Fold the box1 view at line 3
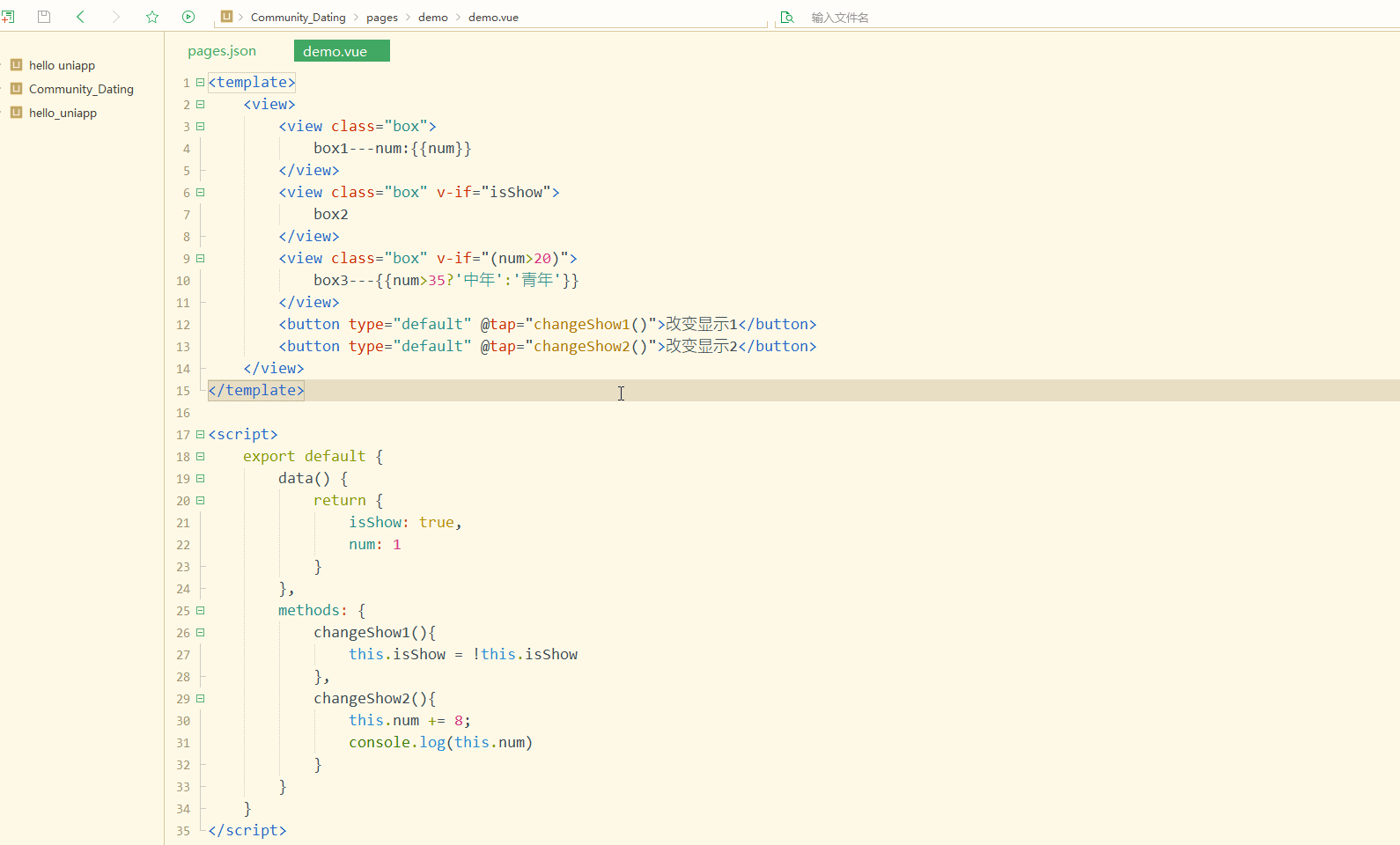The image size is (1400, 845). pyautogui.click(x=201, y=126)
